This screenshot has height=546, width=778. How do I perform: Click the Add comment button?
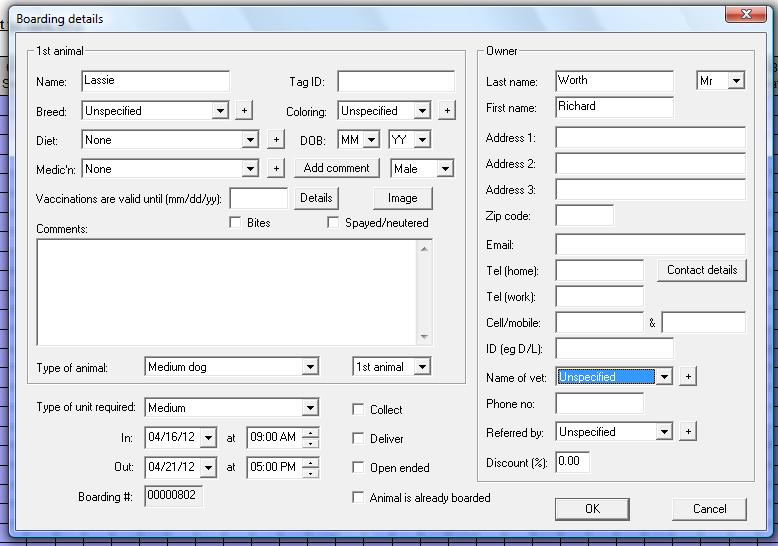(x=337, y=168)
